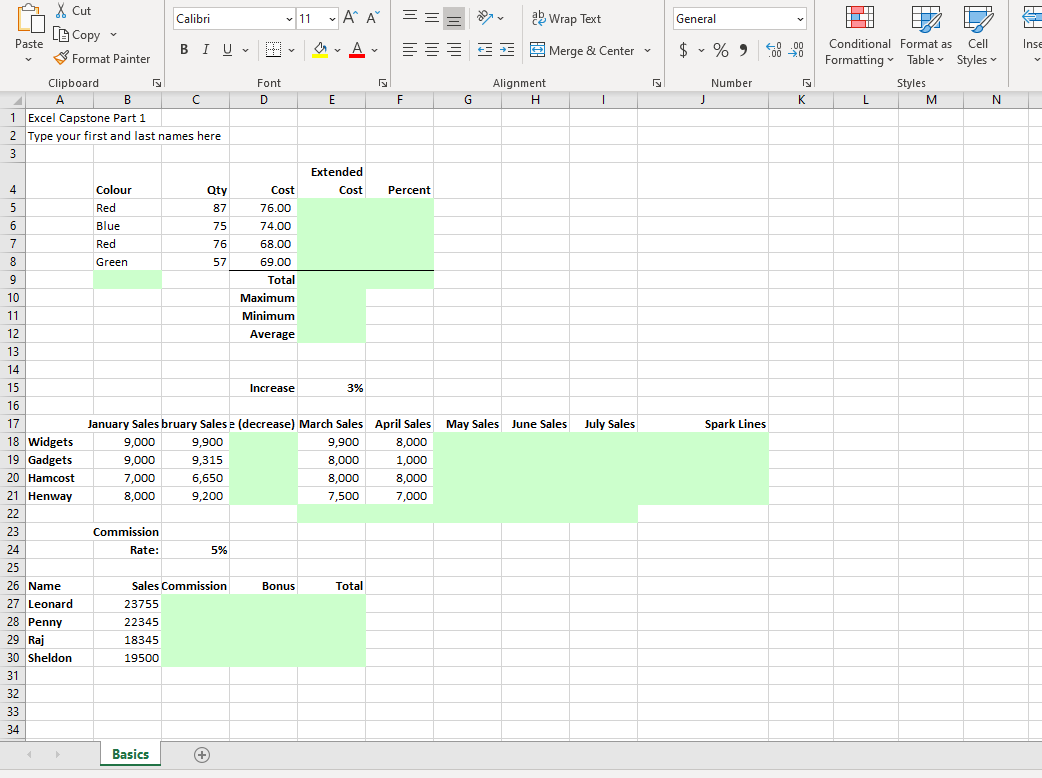Select the 'Maximum' label cell
Screen dimensions: 1042x778
(x=264, y=298)
